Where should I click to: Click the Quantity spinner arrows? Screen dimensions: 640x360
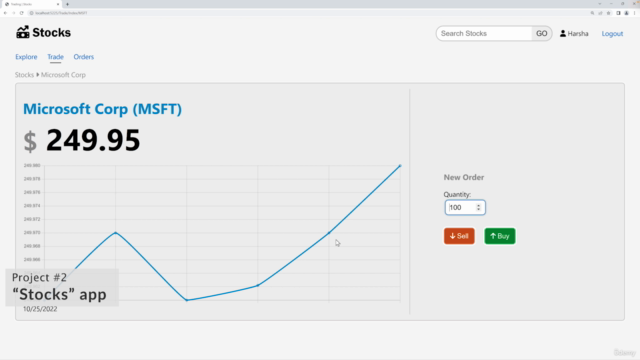pyautogui.click(x=478, y=207)
